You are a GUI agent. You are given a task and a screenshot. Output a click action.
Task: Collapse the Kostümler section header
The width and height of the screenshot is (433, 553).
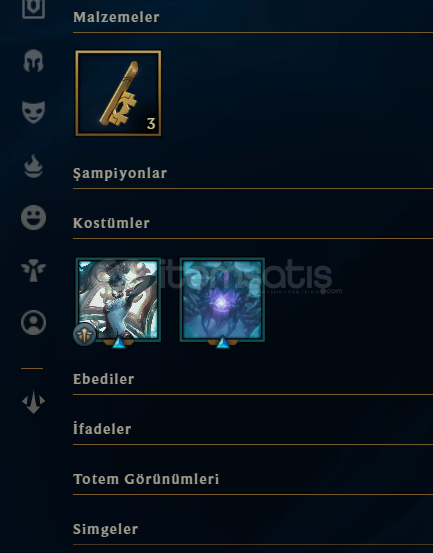pos(111,223)
